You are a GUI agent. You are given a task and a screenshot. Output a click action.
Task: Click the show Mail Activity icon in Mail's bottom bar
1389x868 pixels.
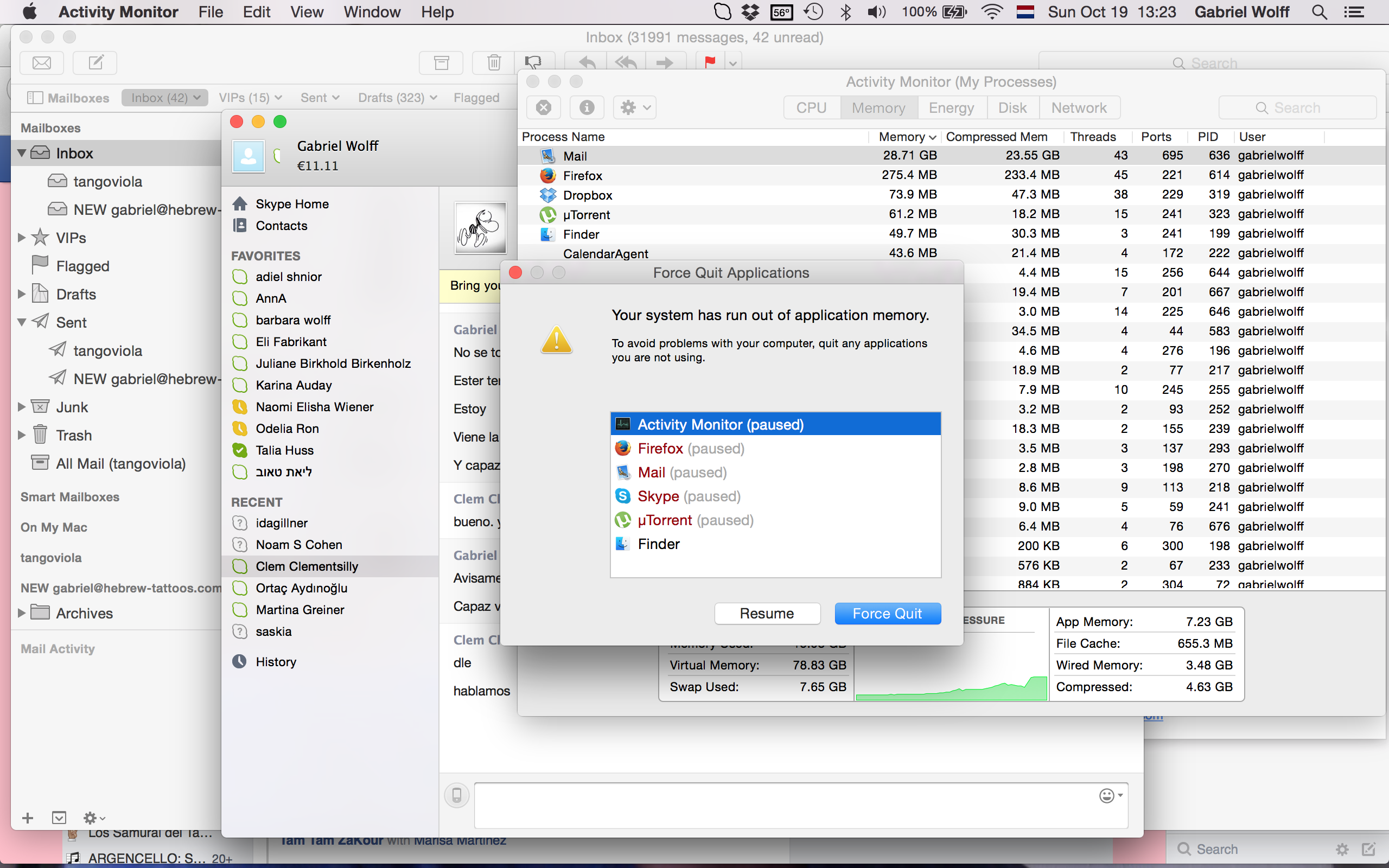point(59,818)
